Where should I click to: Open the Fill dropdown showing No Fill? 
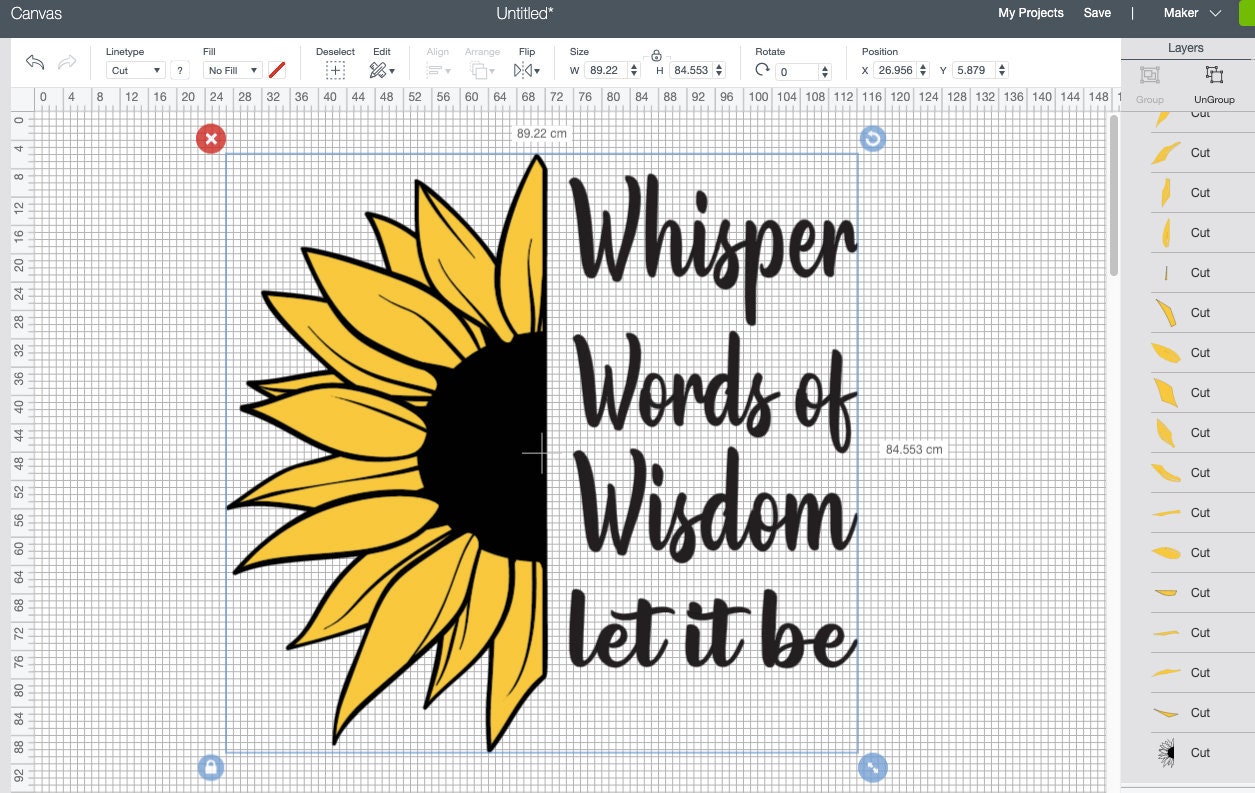click(x=231, y=70)
